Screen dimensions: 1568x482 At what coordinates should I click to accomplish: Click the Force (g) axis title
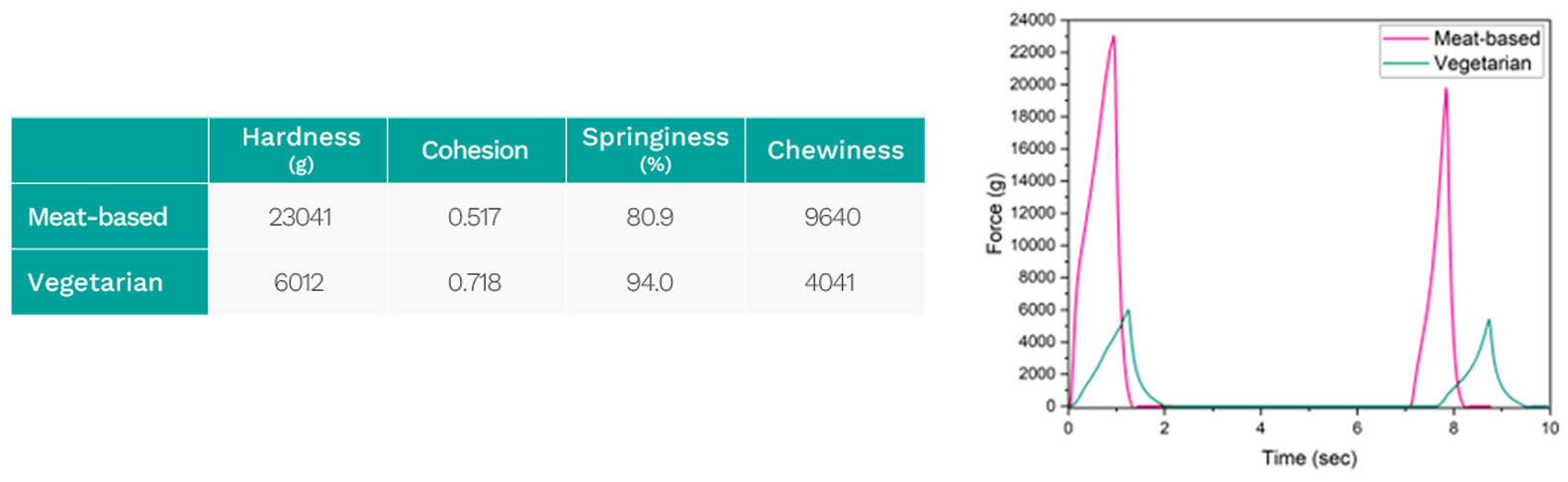click(995, 213)
